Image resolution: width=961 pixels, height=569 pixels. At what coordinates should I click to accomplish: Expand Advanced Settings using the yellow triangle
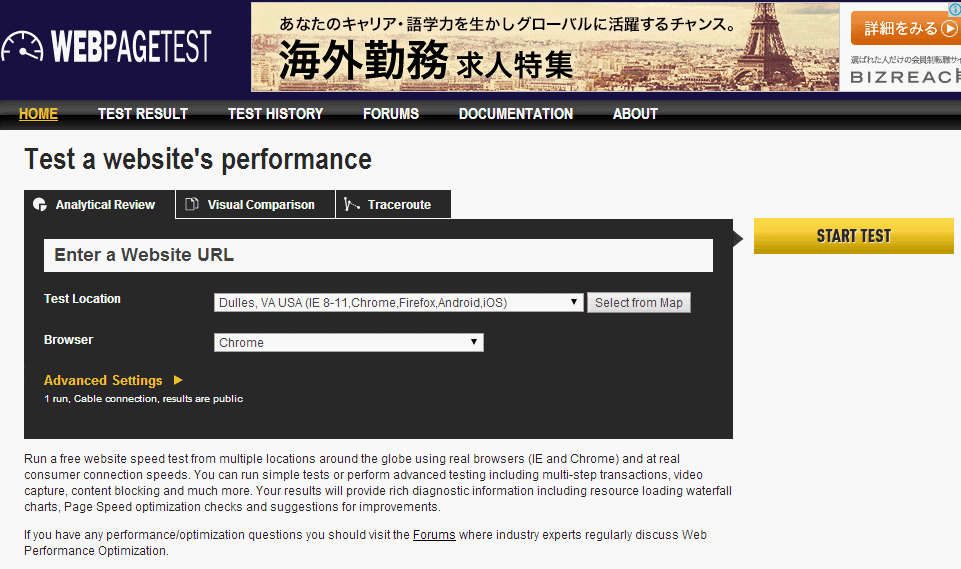pyautogui.click(x=178, y=380)
